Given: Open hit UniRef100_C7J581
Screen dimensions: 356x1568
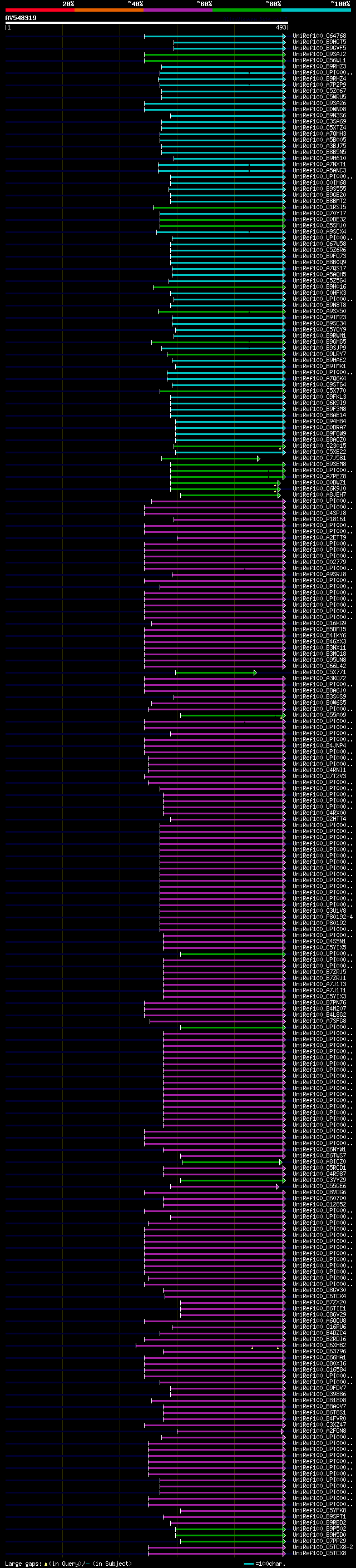Looking at the screenshot, I should [319, 458].
